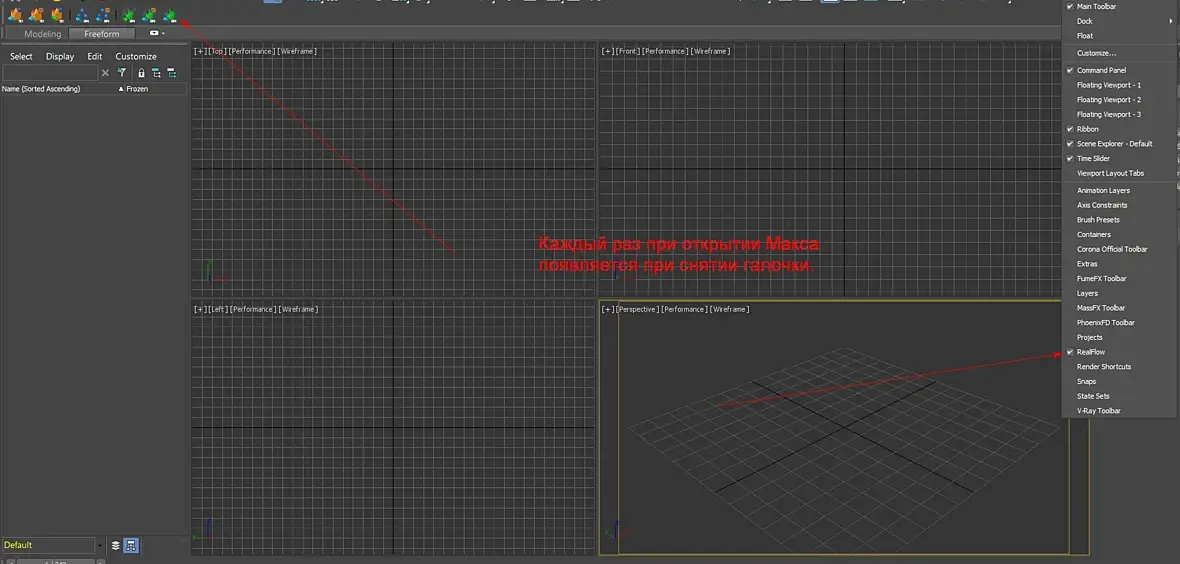The height and width of the screenshot is (564, 1180).
Task: Click the first orange RealFlow toolbar icon
Action: 15,14
